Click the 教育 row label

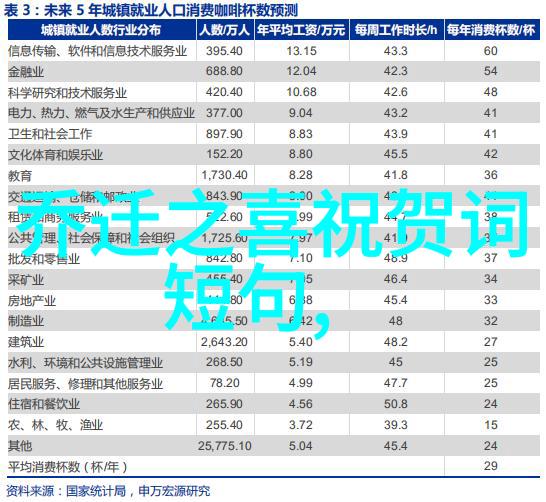pos(20,175)
